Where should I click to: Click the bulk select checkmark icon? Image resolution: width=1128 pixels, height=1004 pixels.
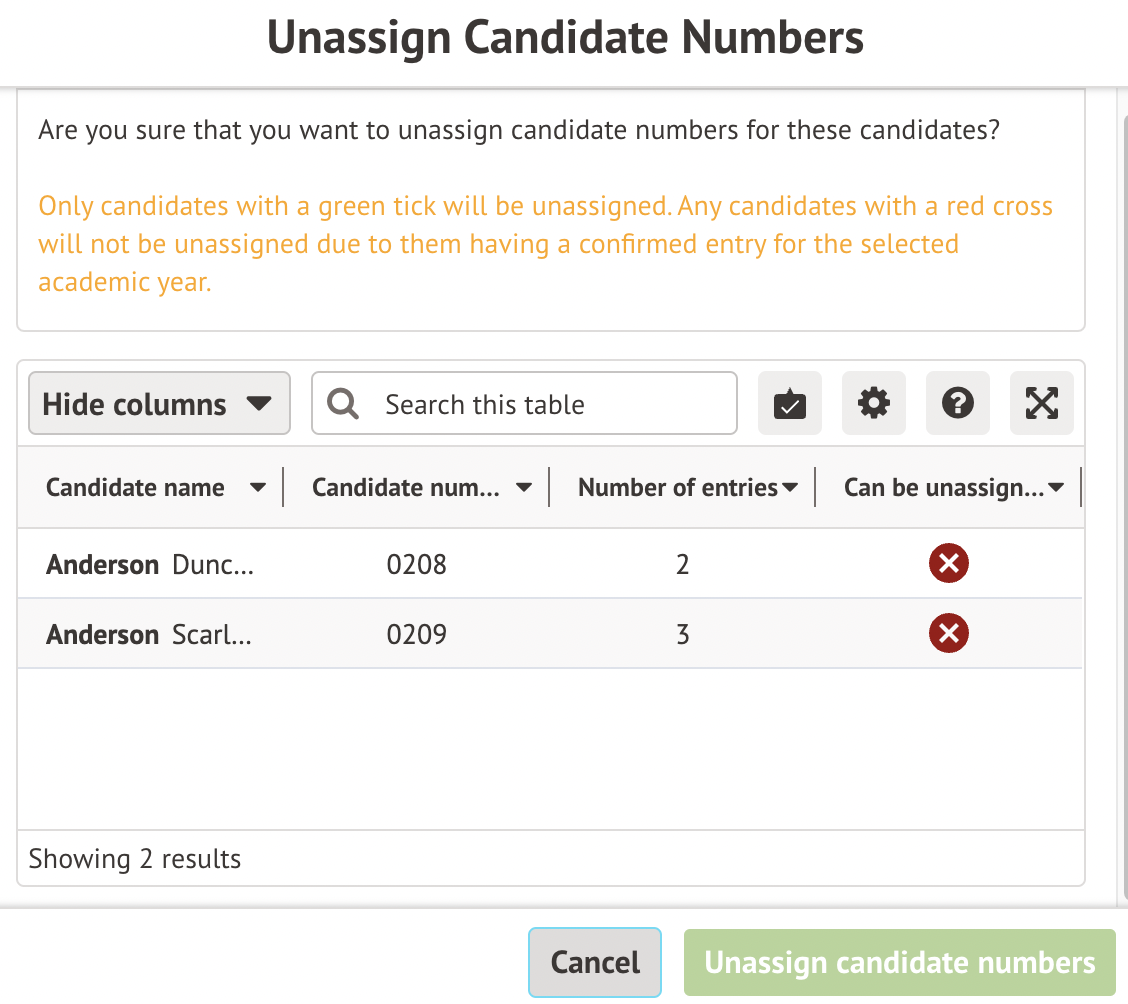(x=789, y=404)
